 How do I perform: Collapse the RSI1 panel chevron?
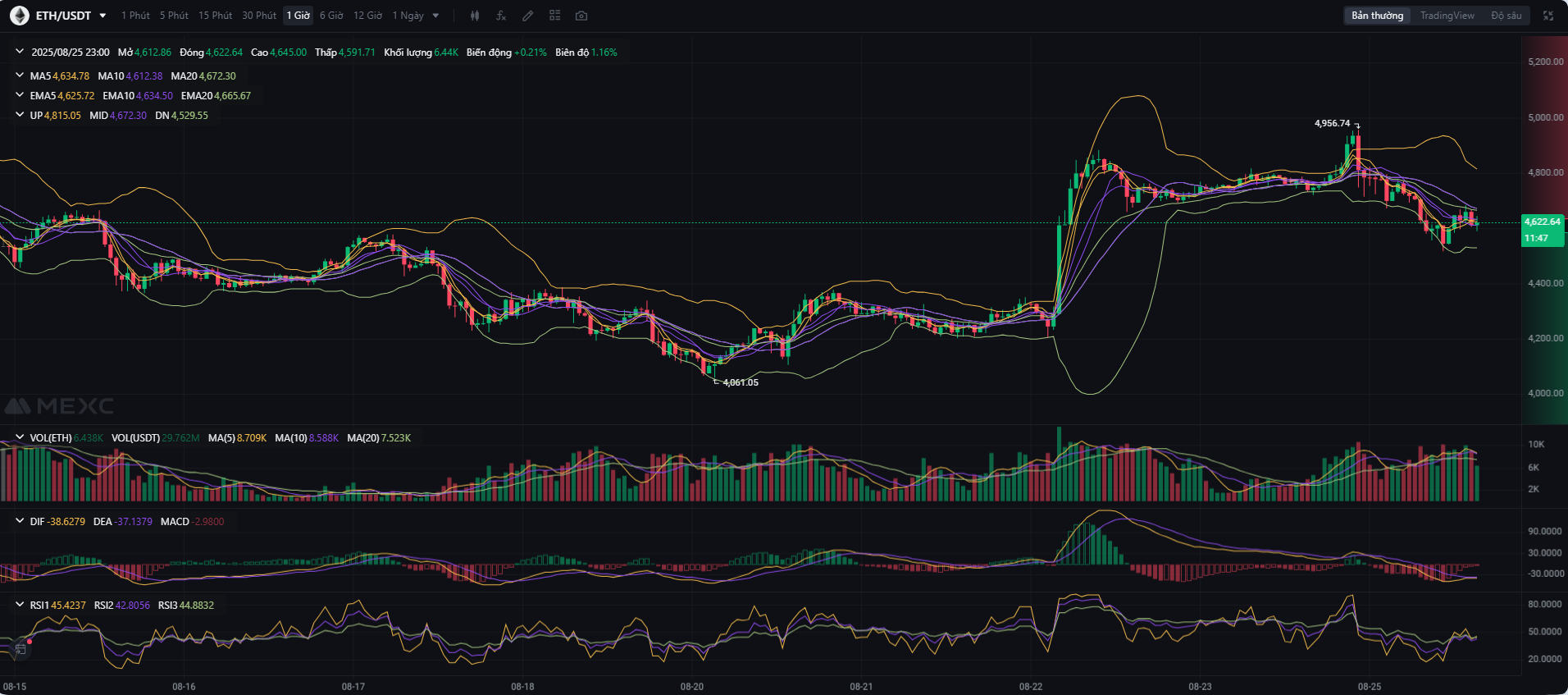pyautogui.click(x=20, y=605)
